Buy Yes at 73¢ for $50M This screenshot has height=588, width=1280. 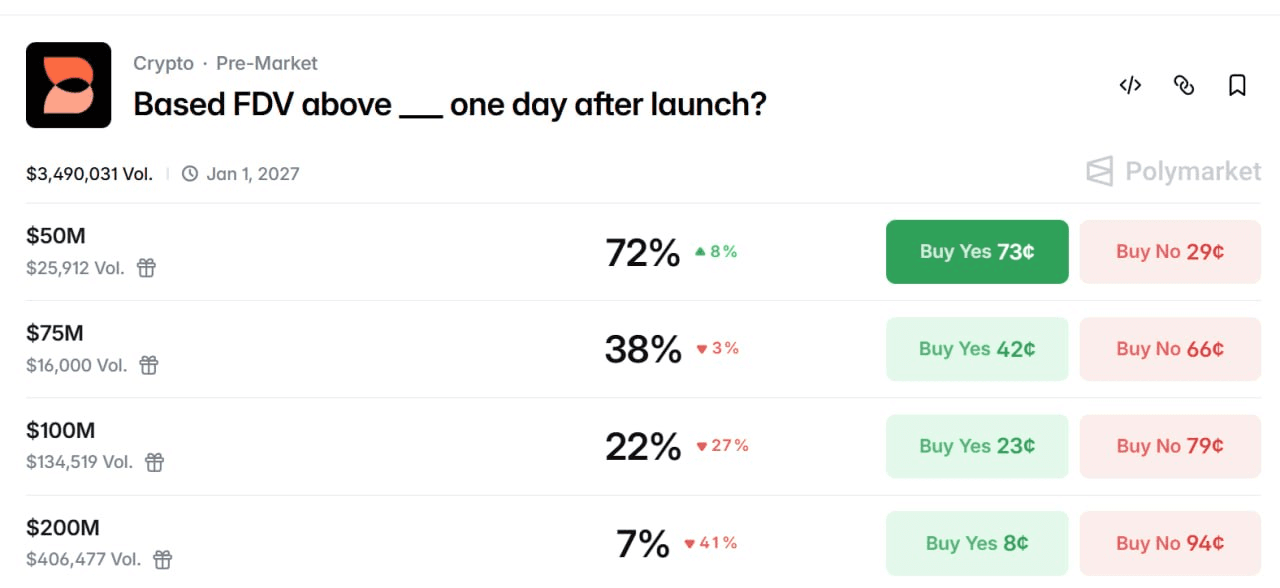pos(977,252)
